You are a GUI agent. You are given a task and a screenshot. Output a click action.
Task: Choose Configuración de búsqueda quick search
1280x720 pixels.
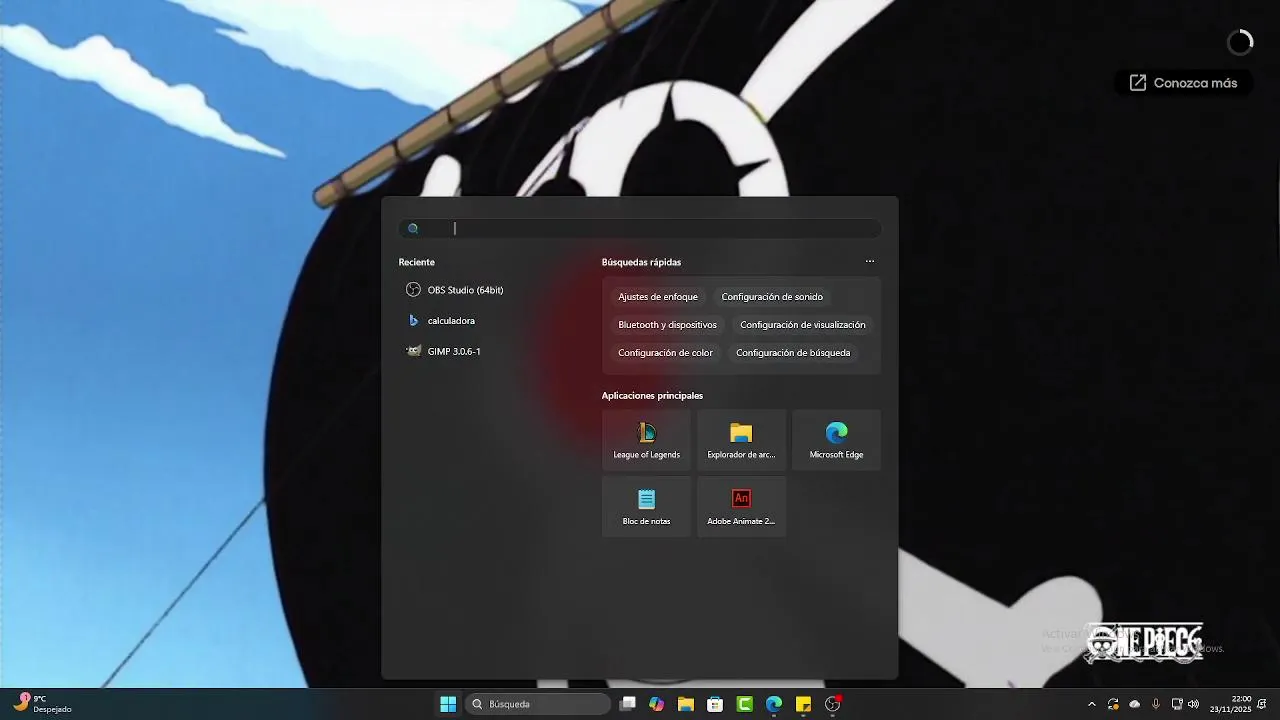tap(793, 353)
